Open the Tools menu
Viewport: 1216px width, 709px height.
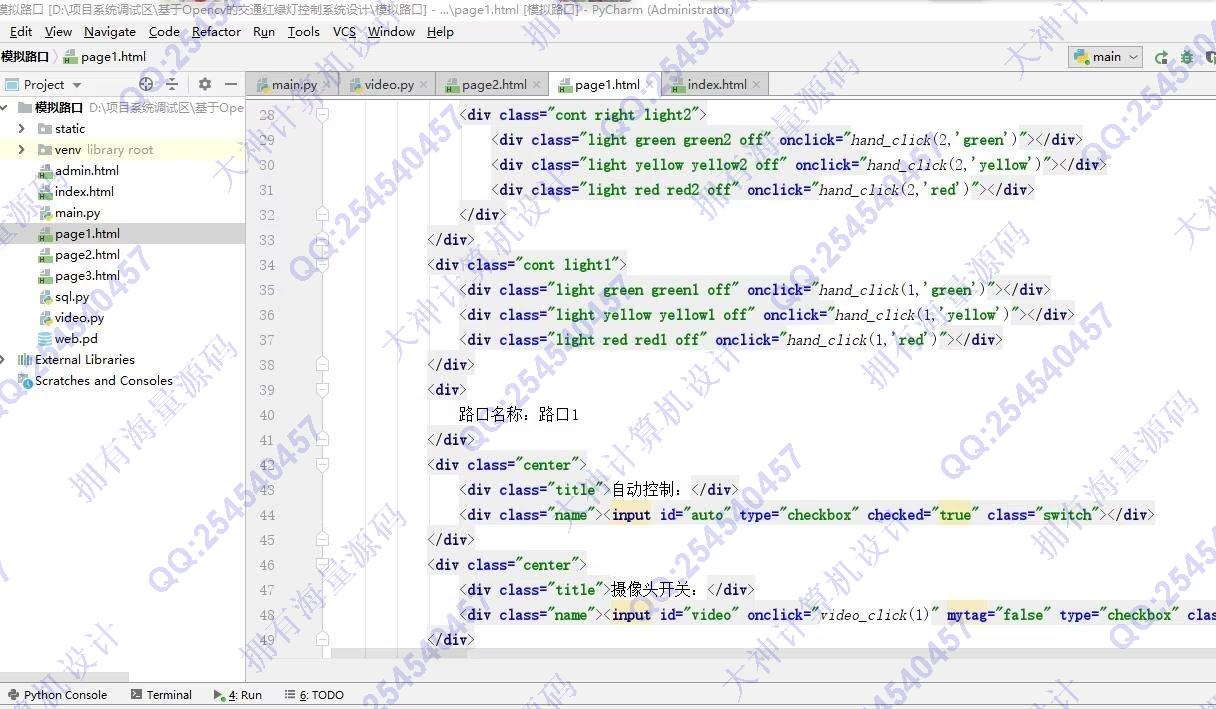point(303,32)
